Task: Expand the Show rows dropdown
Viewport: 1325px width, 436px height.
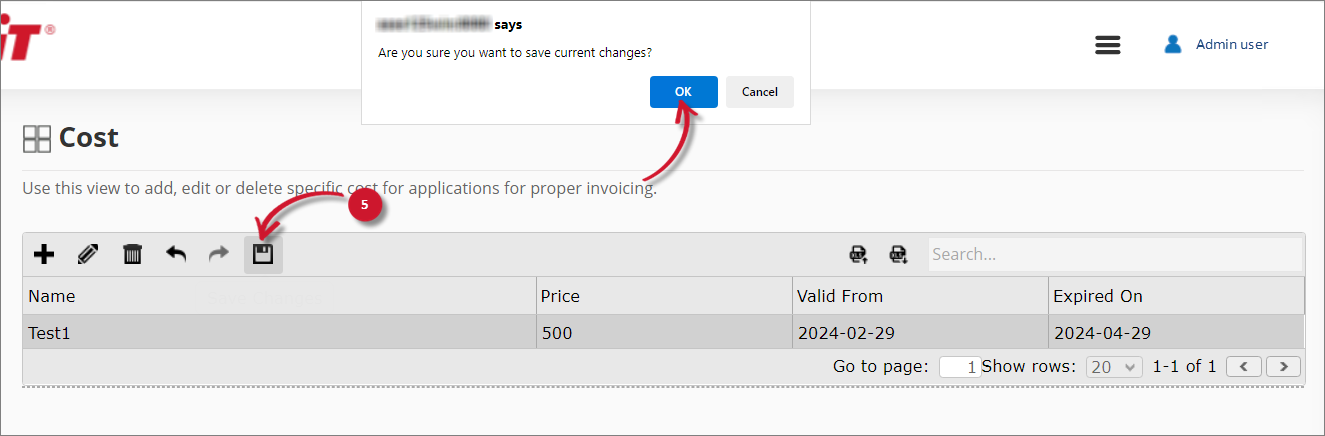Action: tap(1114, 367)
